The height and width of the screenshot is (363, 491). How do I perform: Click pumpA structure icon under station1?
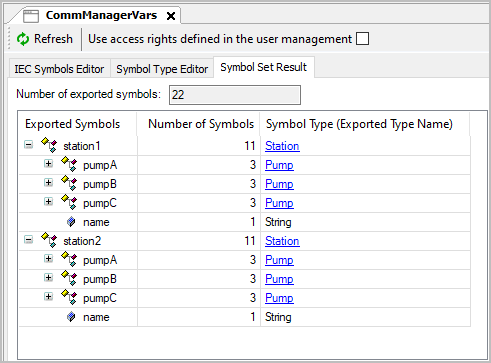69,165
